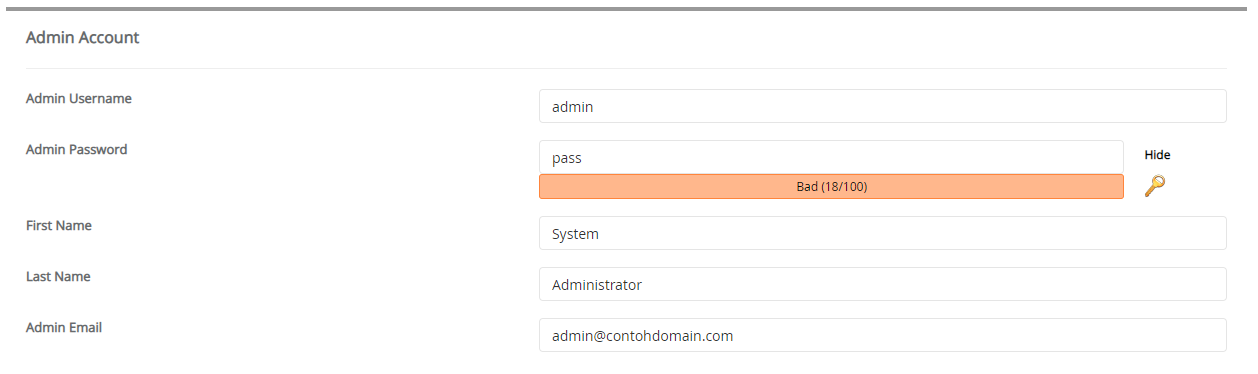Place cursor on admin@contohdomain.com text
The height and width of the screenshot is (374, 1258).
tap(642, 336)
